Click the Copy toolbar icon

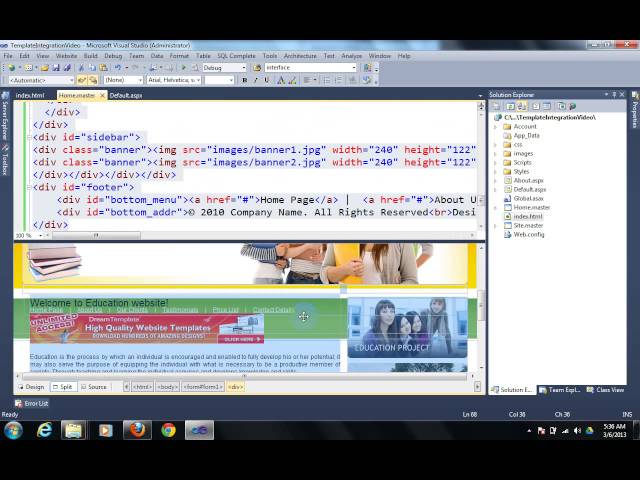point(92,68)
